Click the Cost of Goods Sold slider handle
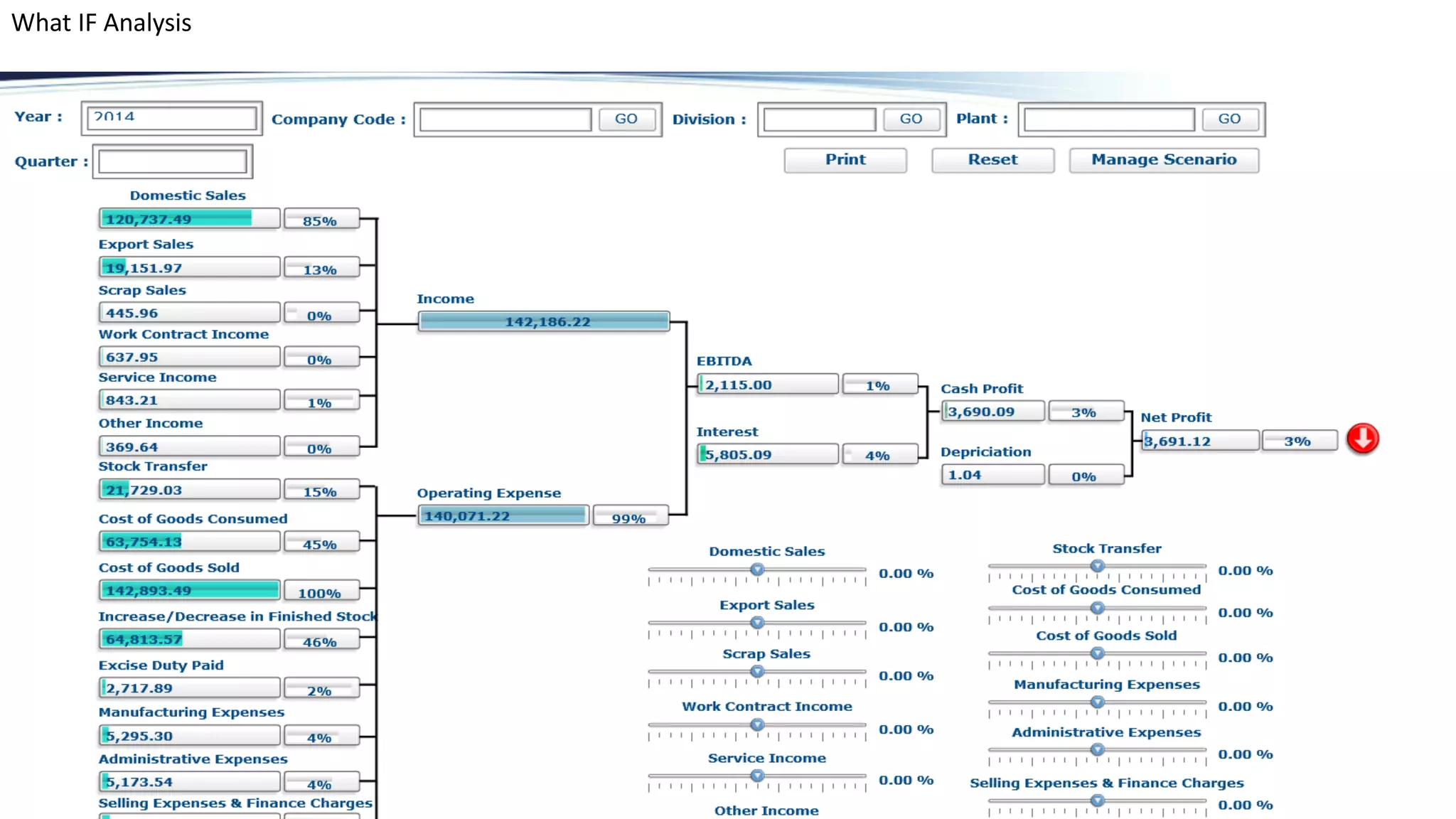The height and width of the screenshot is (819, 1456). pyautogui.click(x=1097, y=653)
